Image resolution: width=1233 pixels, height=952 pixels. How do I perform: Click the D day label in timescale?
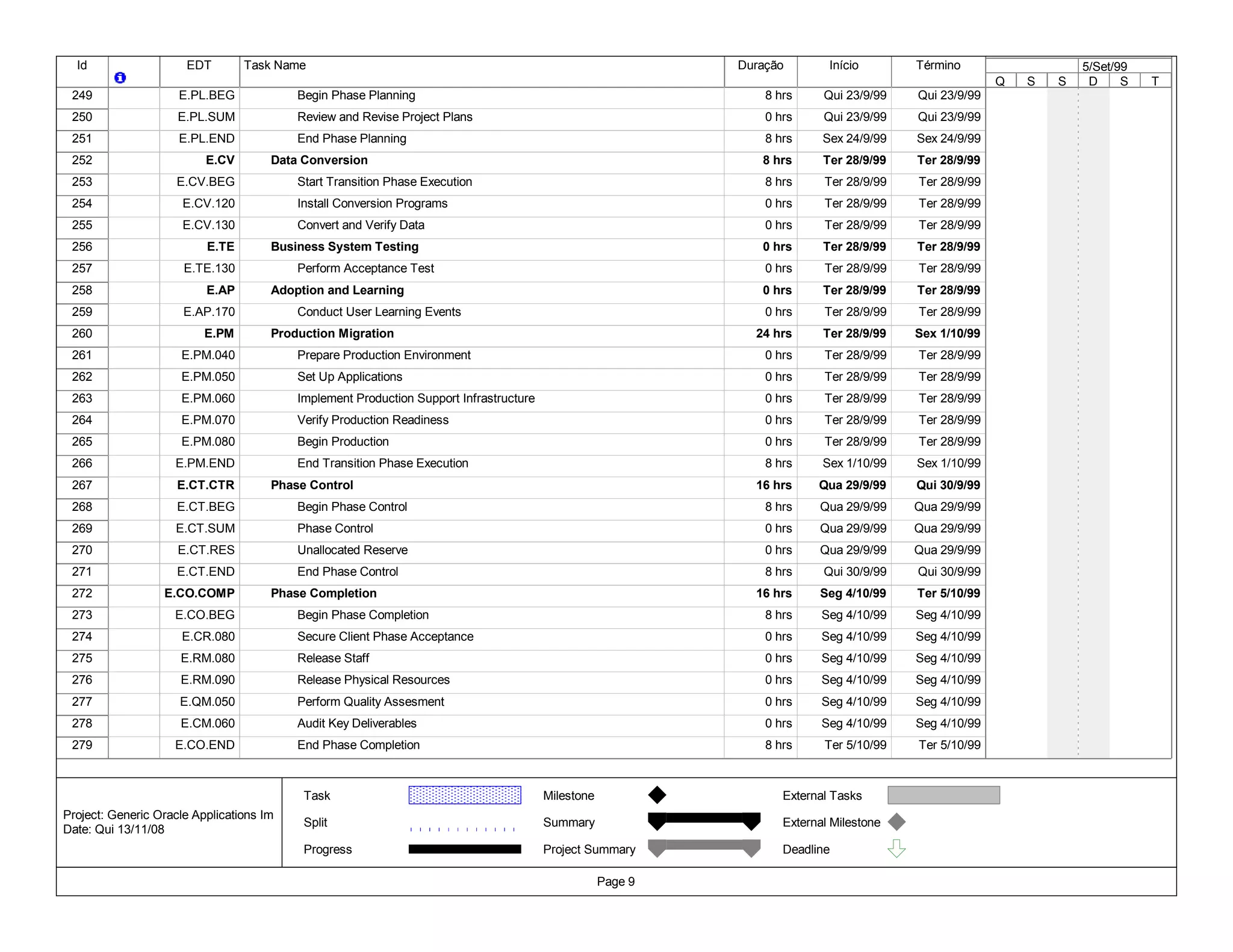(x=1093, y=81)
